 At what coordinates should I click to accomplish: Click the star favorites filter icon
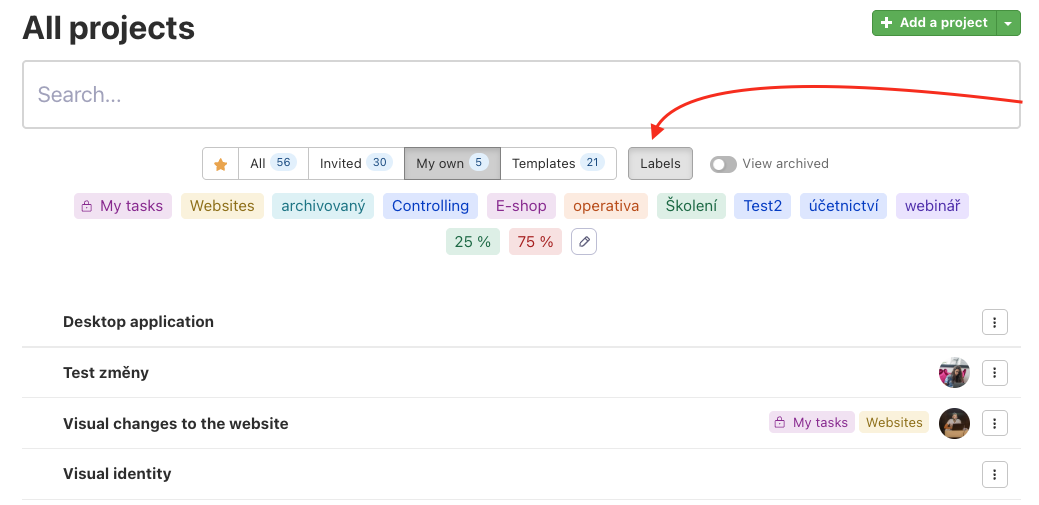(221, 164)
